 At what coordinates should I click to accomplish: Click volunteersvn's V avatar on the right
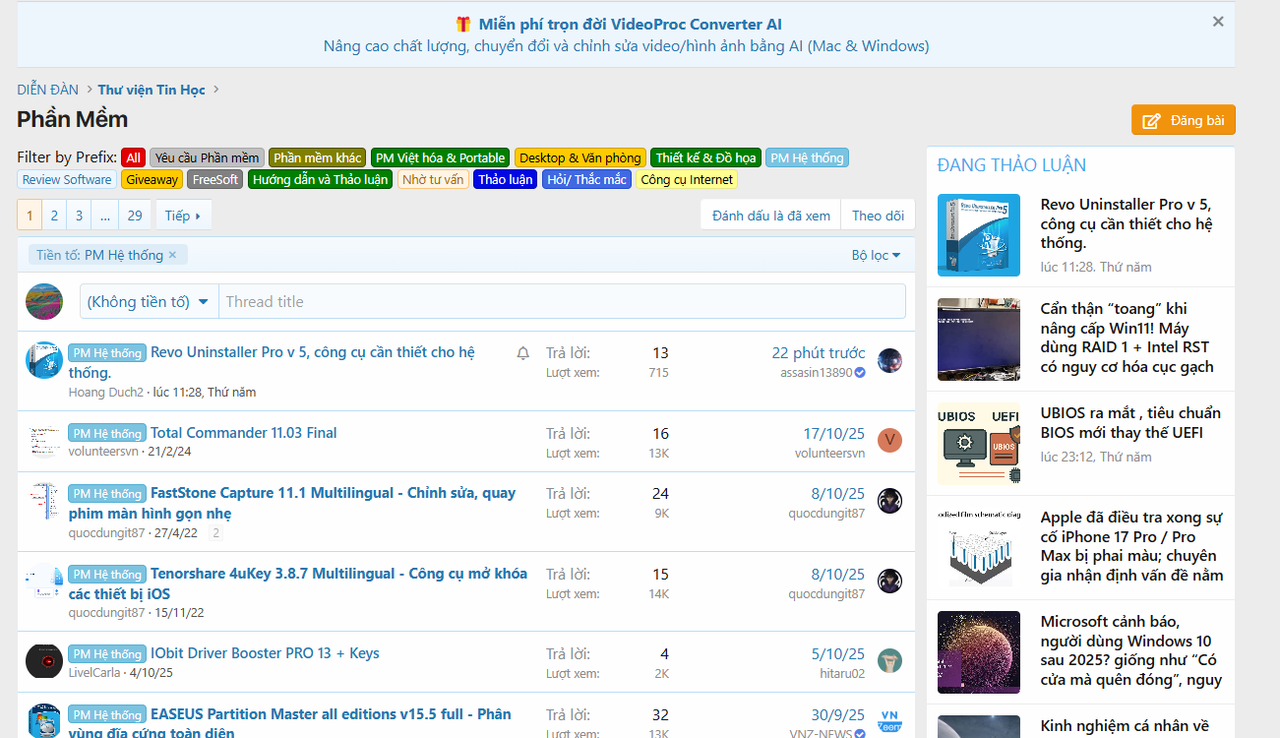pos(890,440)
